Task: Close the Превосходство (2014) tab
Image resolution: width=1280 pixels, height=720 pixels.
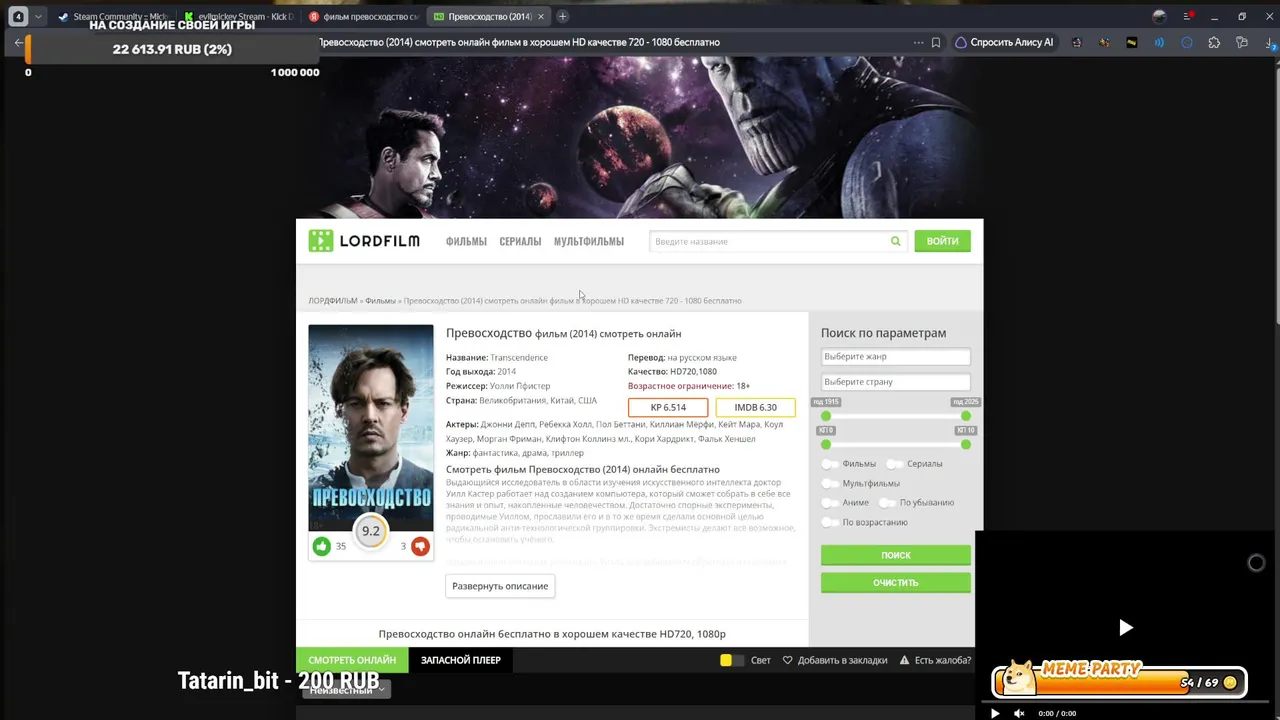Action: [x=541, y=16]
